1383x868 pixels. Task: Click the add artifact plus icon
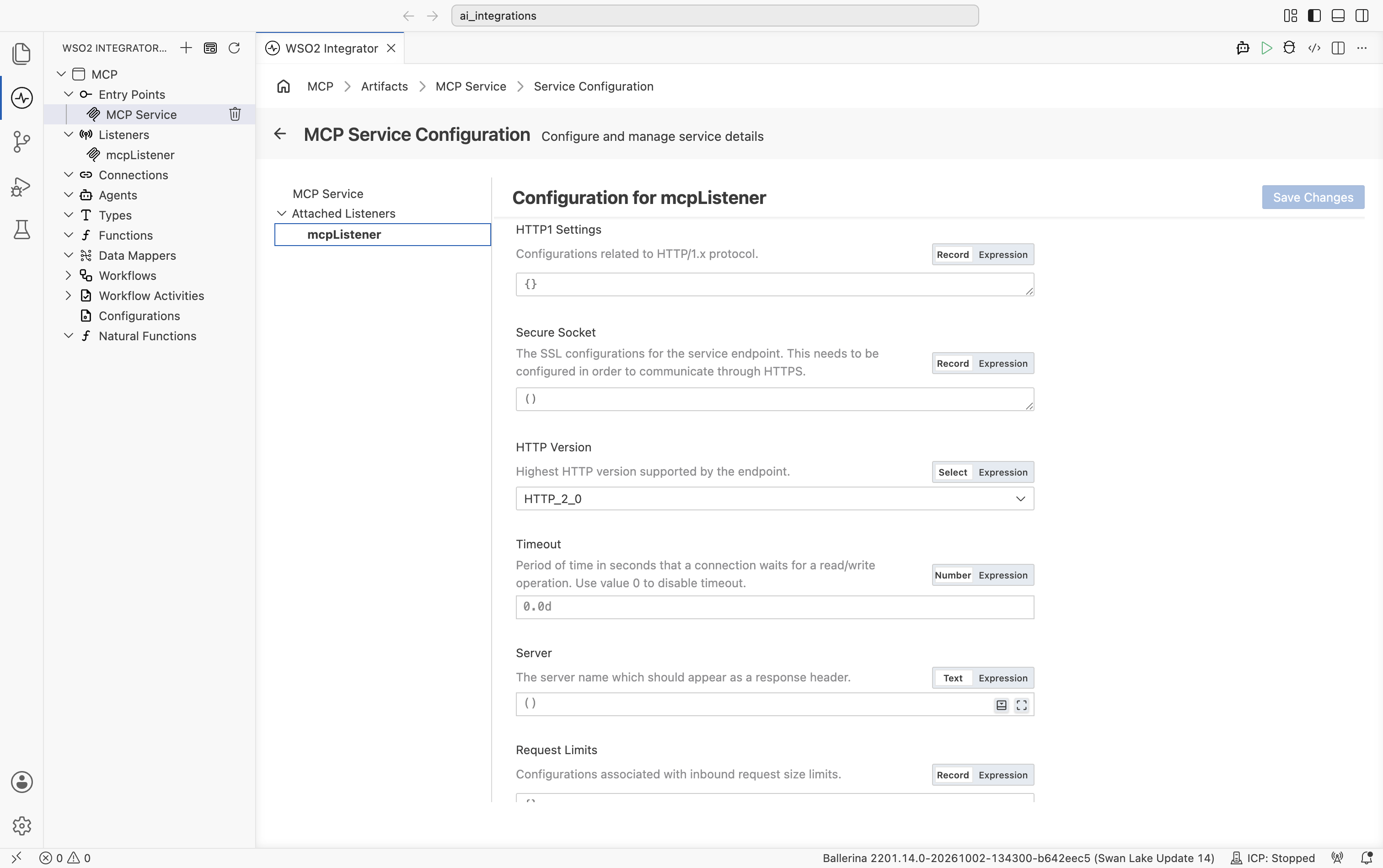click(x=185, y=48)
